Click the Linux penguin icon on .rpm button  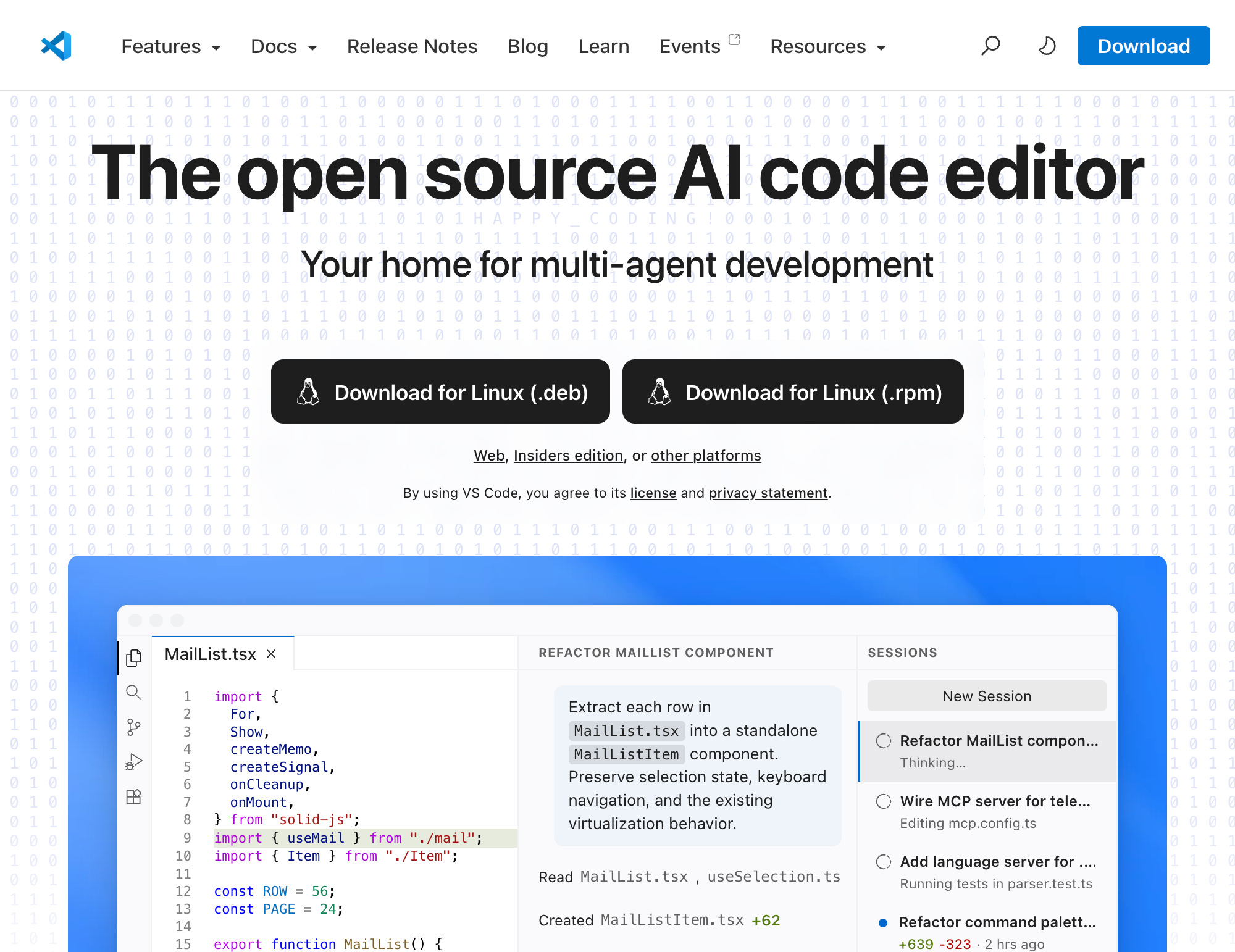[659, 392]
